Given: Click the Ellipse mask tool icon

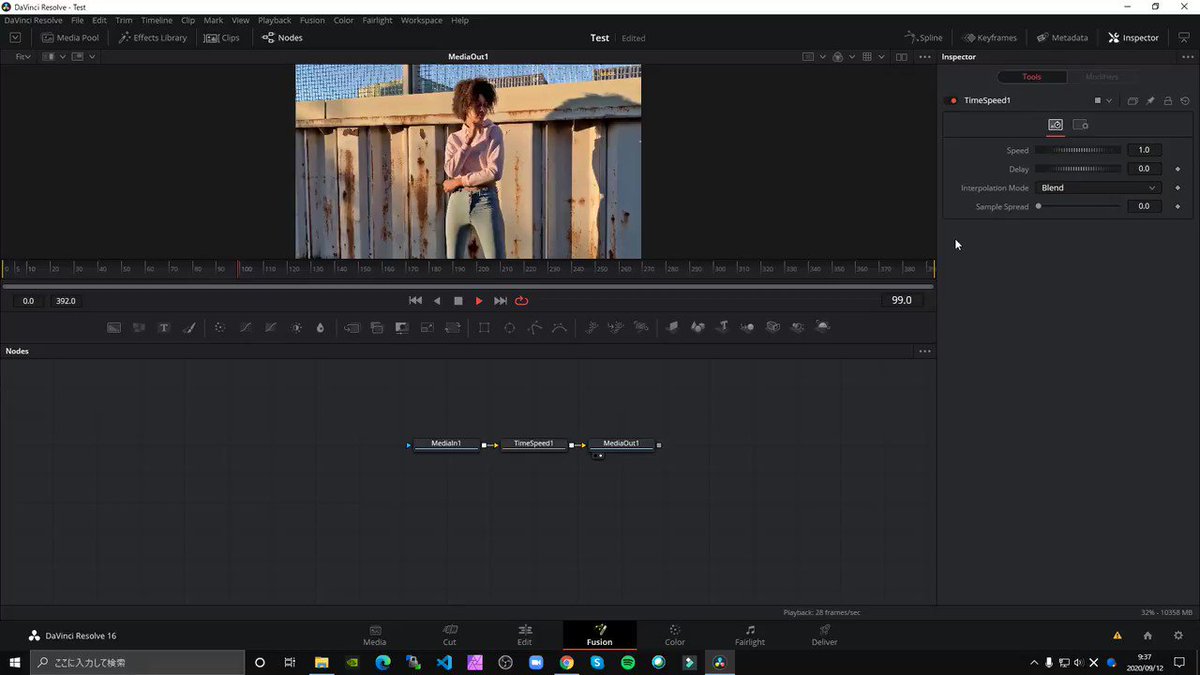Looking at the screenshot, I should [509, 327].
